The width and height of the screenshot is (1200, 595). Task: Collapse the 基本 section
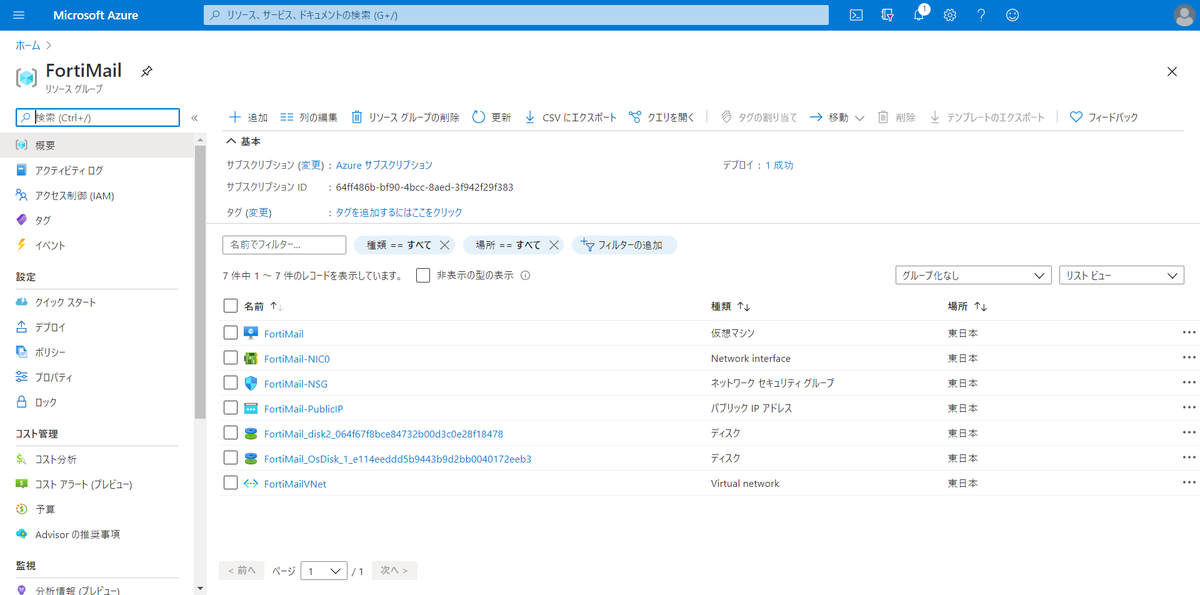(244, 141)
